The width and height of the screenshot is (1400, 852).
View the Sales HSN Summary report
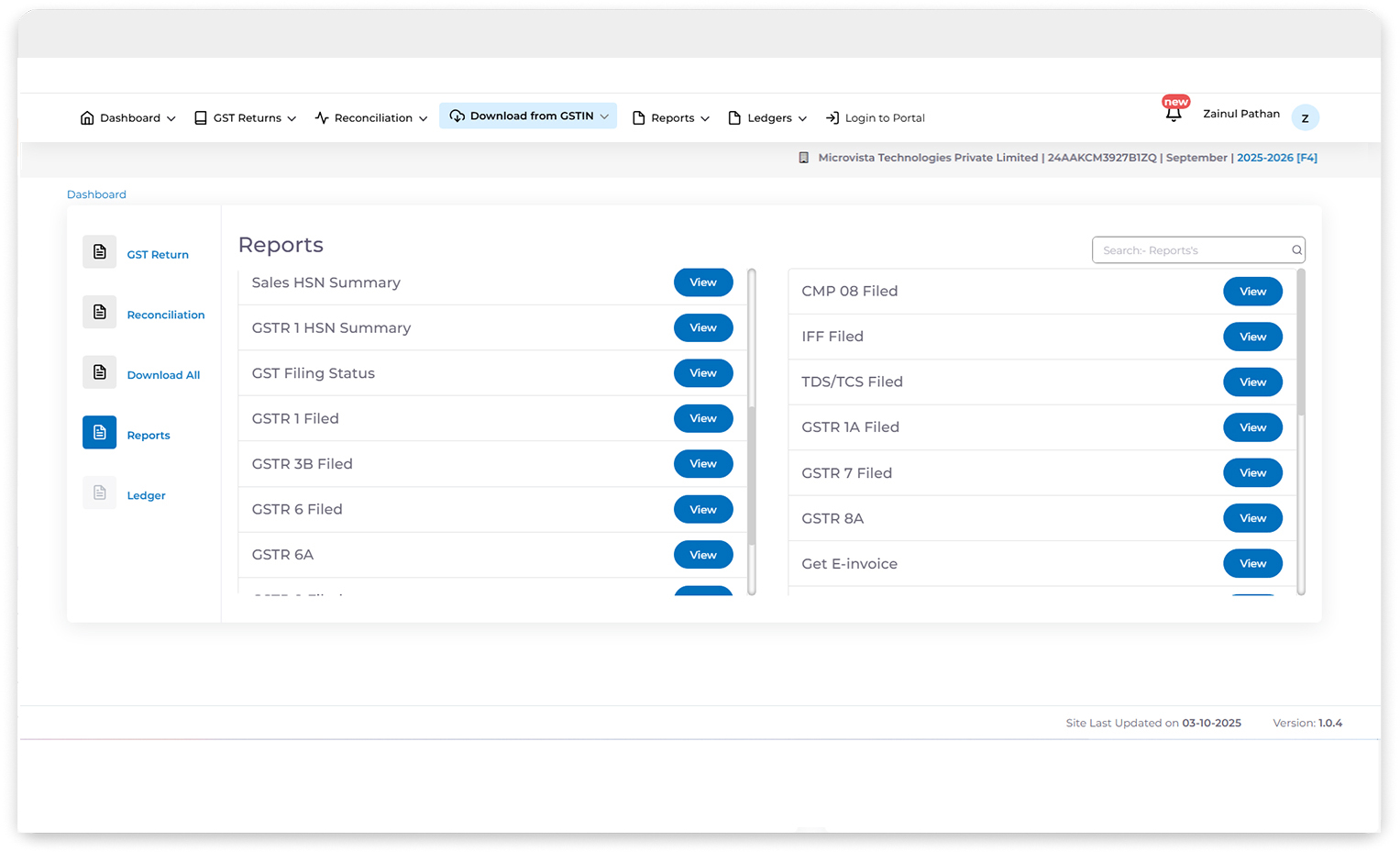(x=702, y=282)
